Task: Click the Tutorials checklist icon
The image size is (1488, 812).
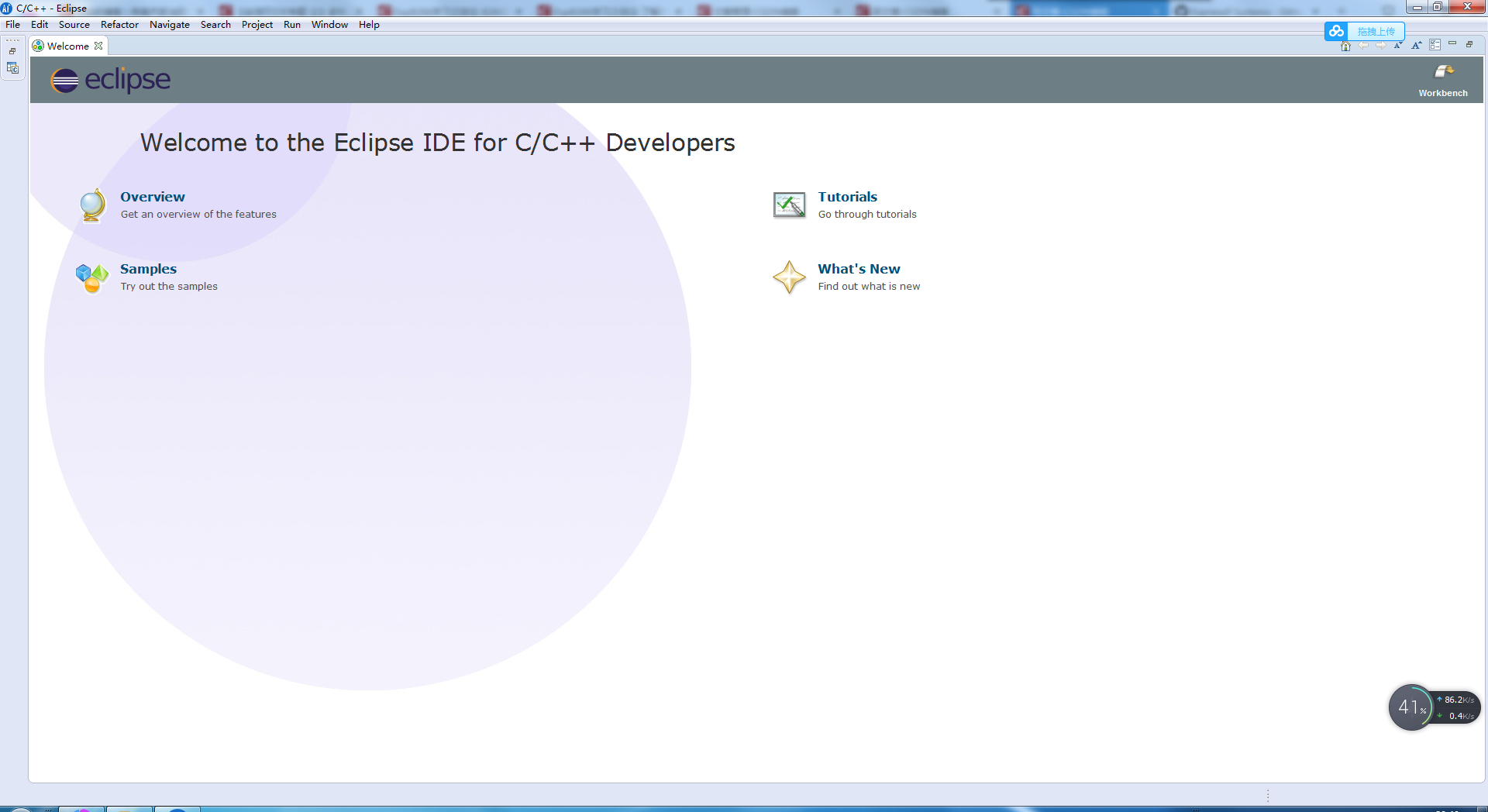Action: tap(789, 205)
